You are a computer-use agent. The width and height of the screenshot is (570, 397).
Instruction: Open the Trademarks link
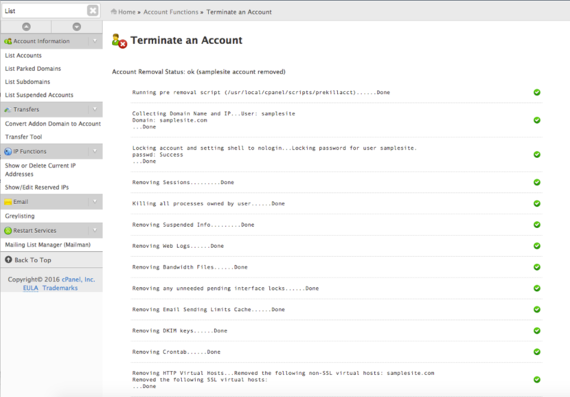[x=60, y=288]
